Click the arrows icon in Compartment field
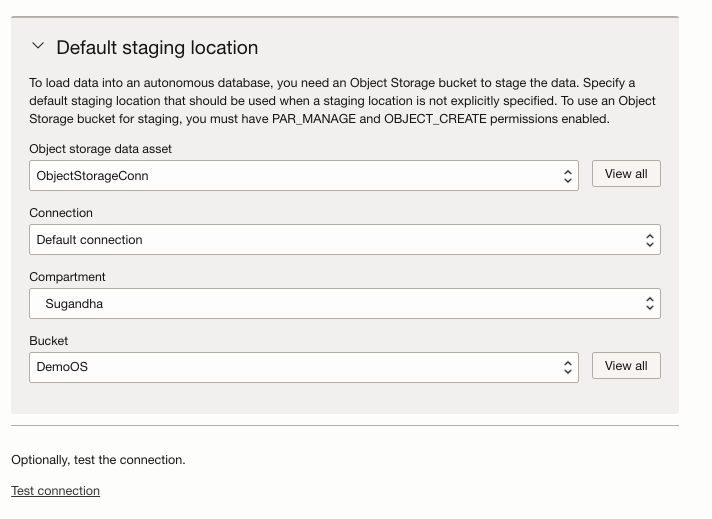Screen dimensions: 712x519 tap(650, 304)
